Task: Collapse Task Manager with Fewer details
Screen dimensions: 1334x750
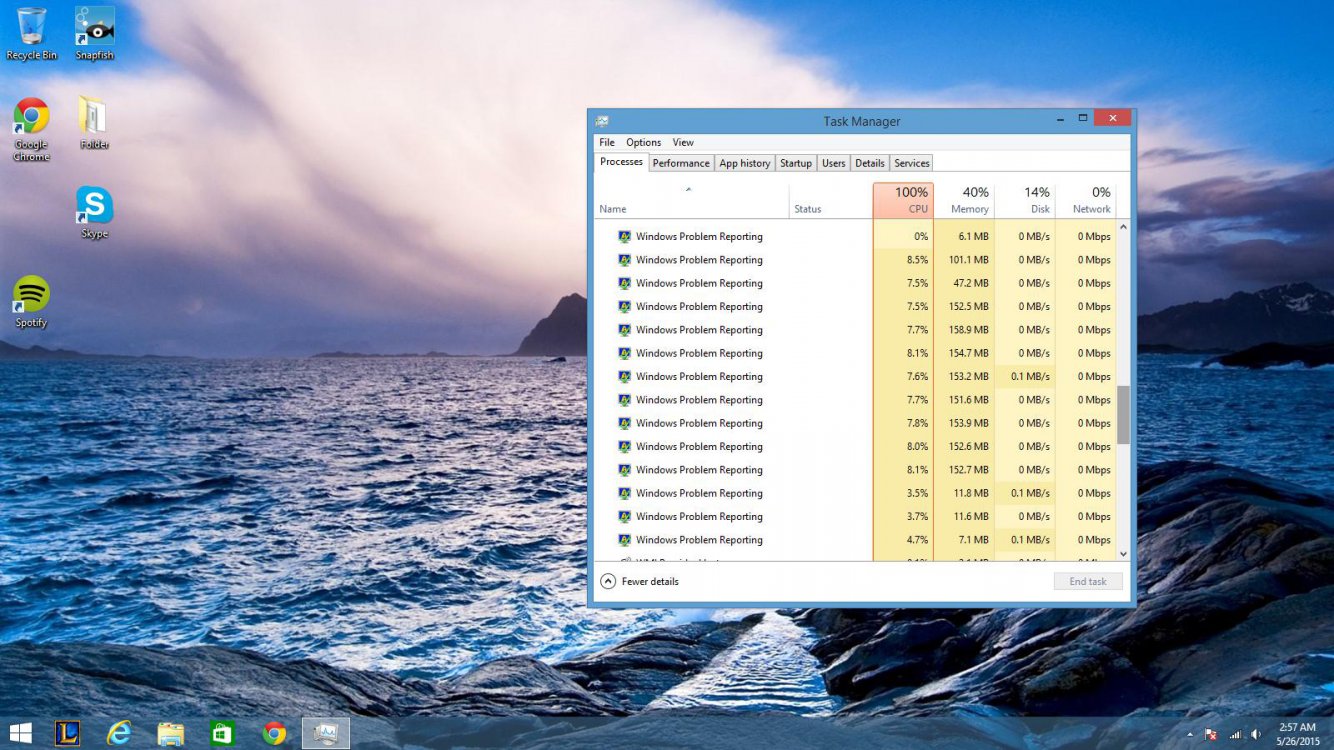Action: pyautogui.click(x=639, y=581)
